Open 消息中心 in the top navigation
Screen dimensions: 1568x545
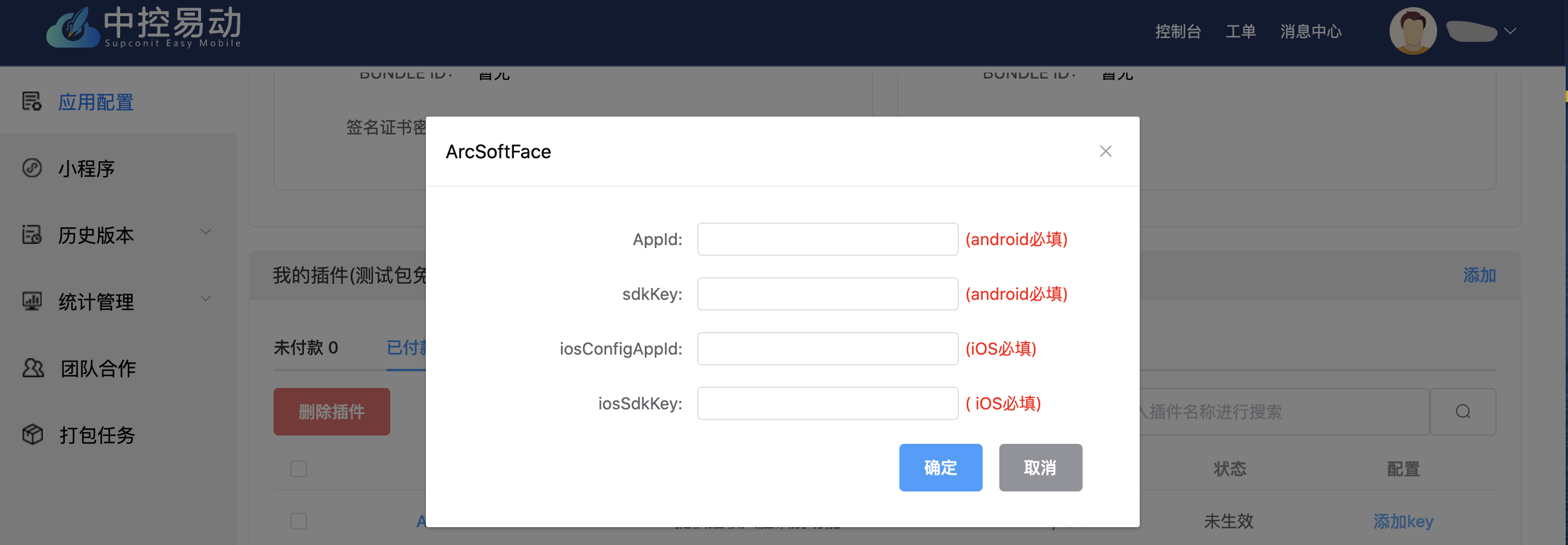click(1310, 31)
